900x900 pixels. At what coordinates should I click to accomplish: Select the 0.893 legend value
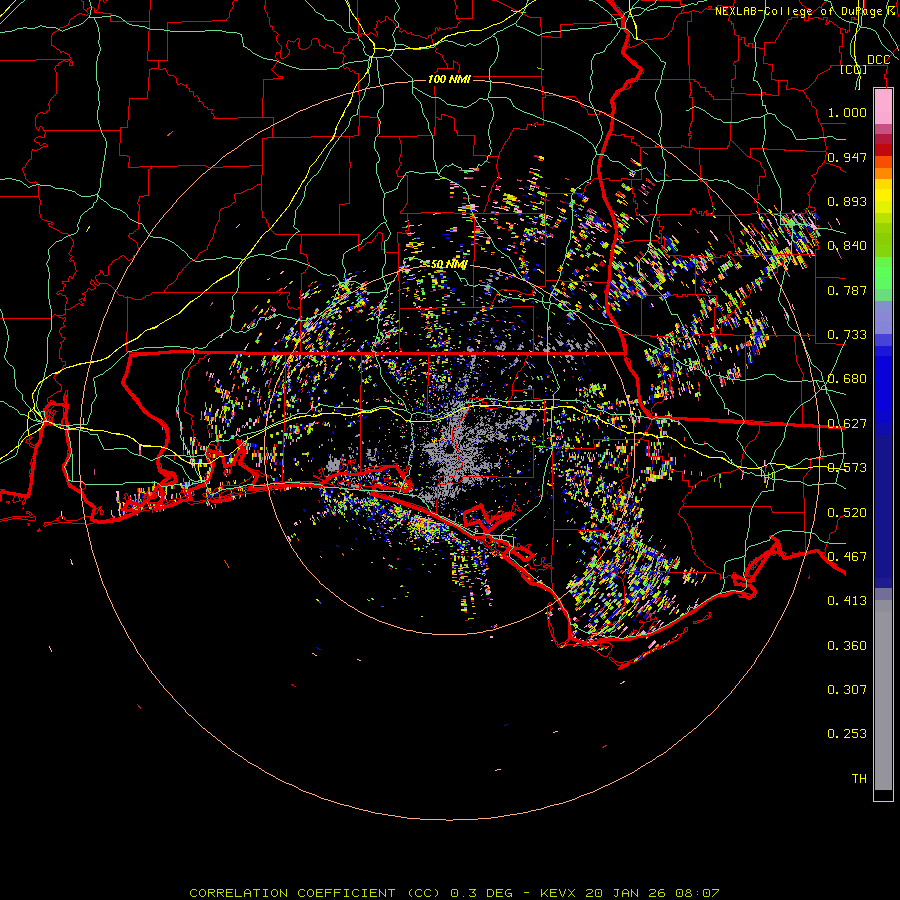(x=847, y=201)
